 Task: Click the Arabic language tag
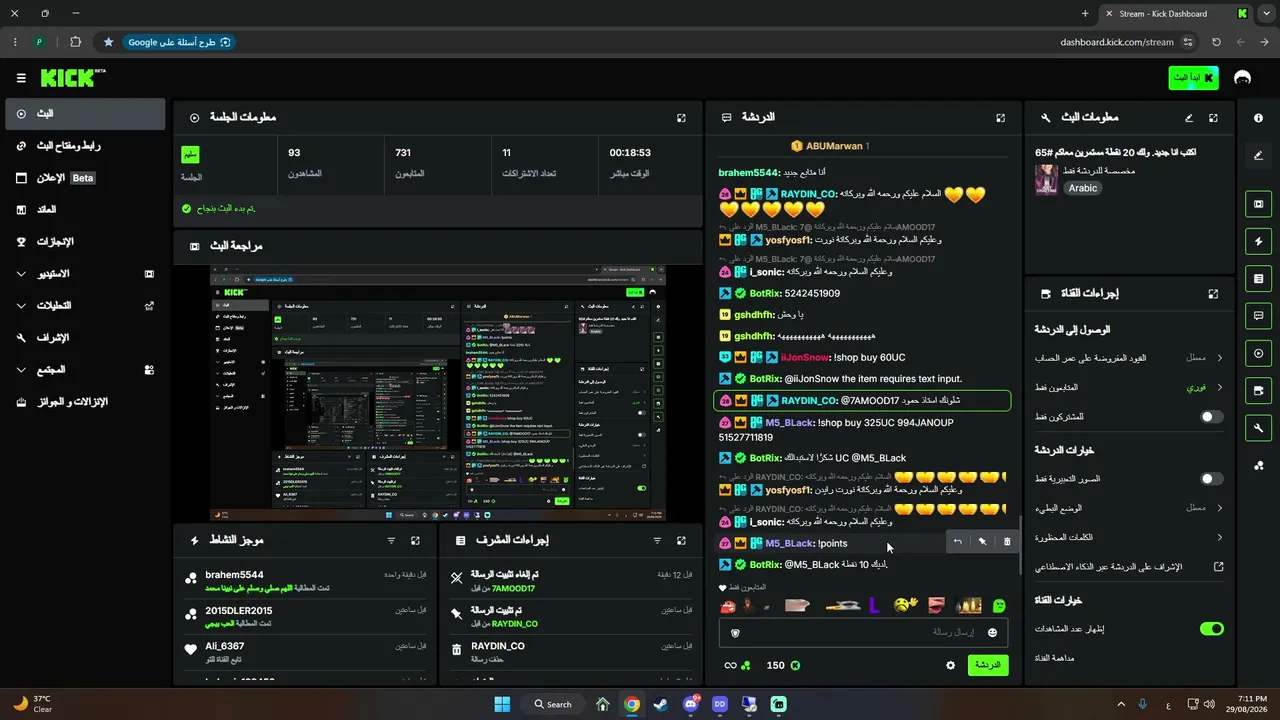(1082, 188)
